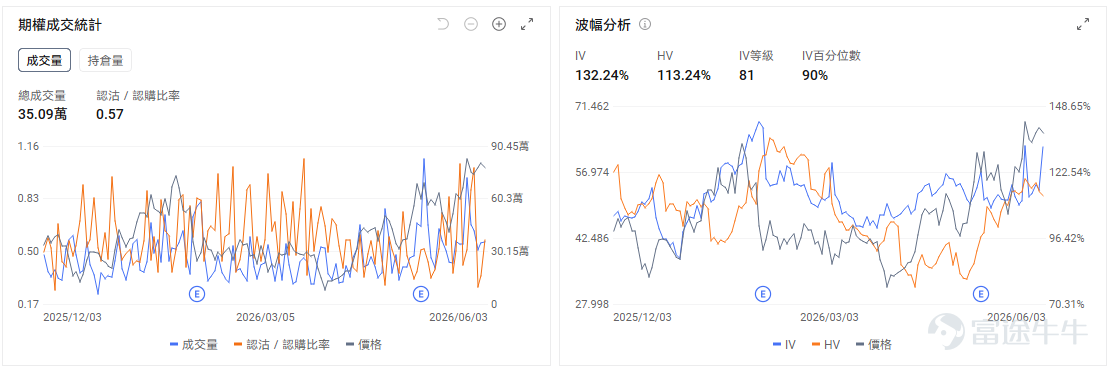The width and height of the screenshot is (1108, 368).
Task: Click the total volume value 35.09萬
Action: click(x=43, y=114)
